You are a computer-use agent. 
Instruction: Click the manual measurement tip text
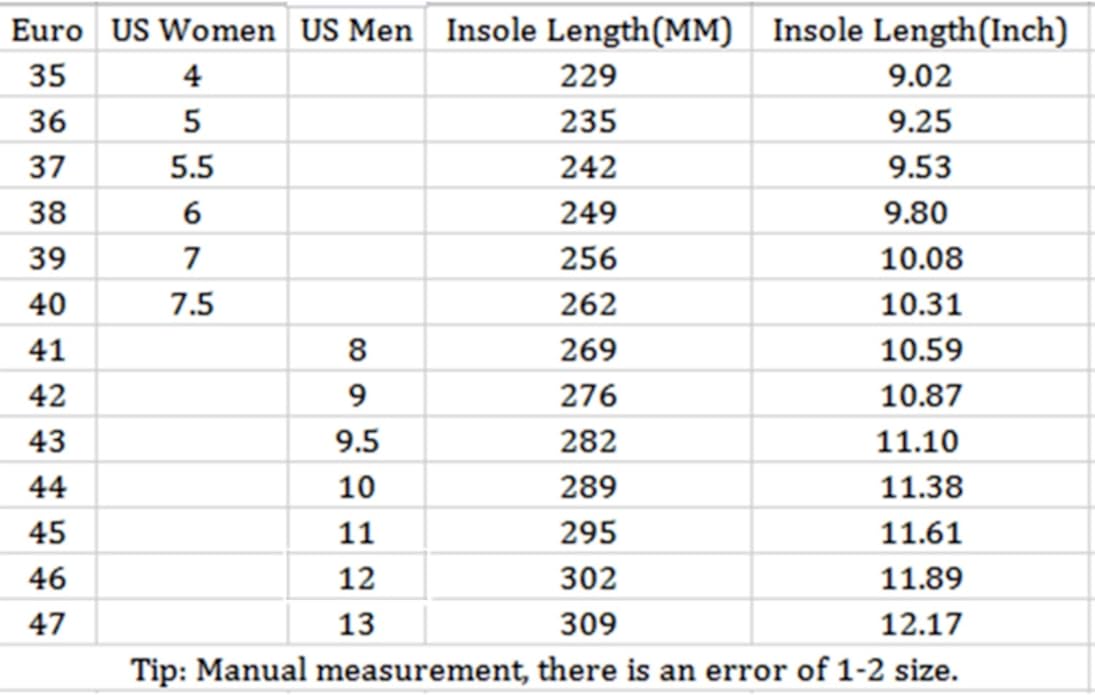tap(546, 670)
